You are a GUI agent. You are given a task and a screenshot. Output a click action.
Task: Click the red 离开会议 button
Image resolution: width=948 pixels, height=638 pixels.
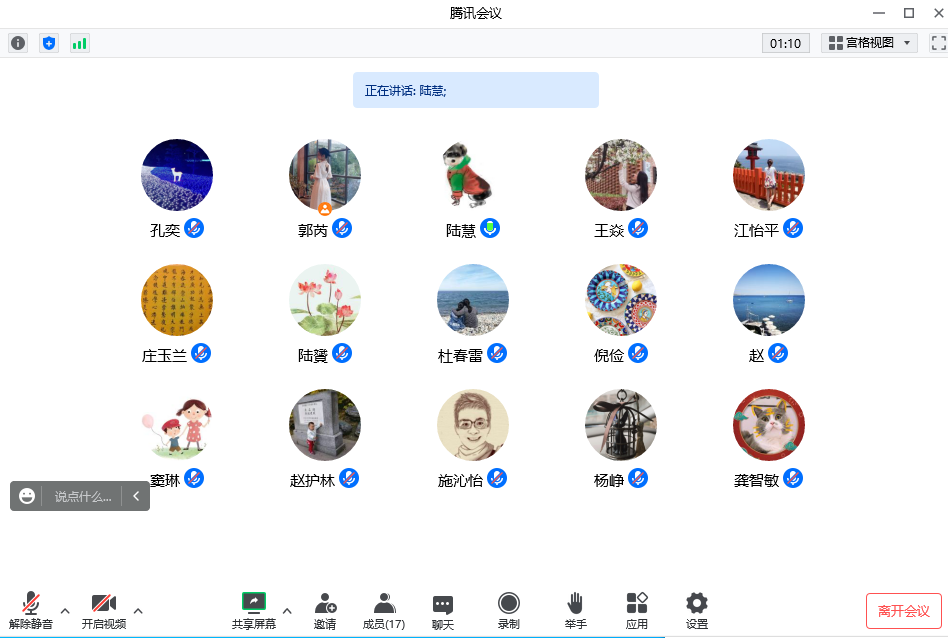coord(903,611)
